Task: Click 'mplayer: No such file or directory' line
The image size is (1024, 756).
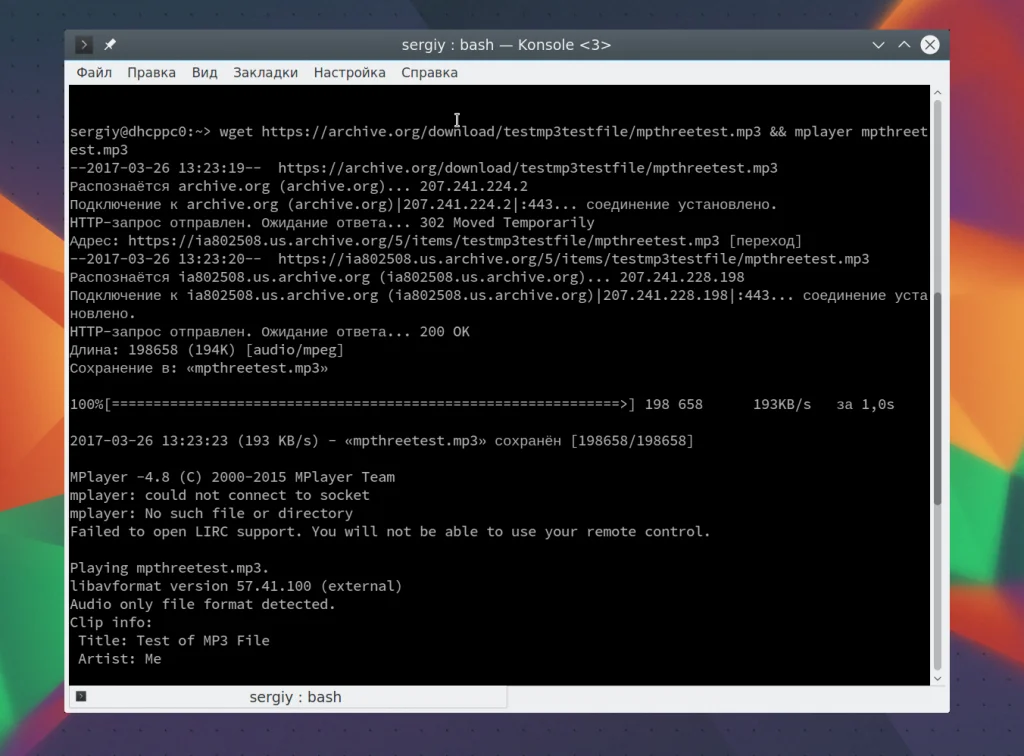Action: click(211, 514)
